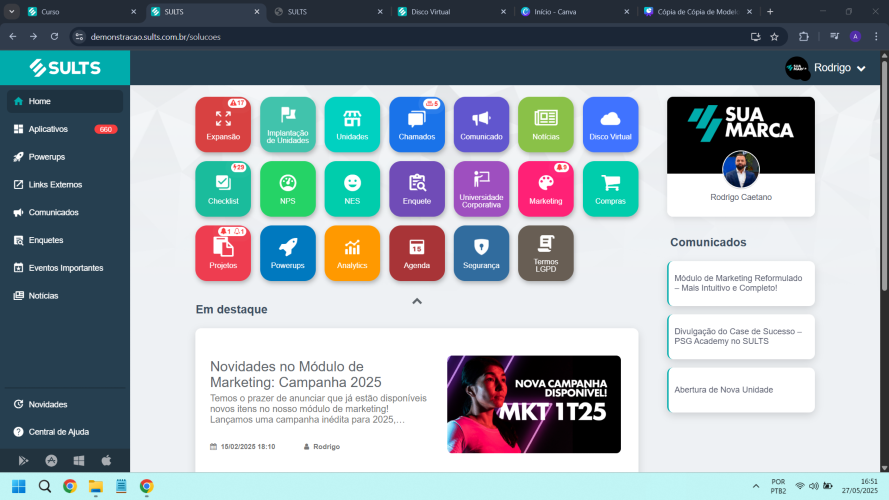Open the Disco Virtual cloud tile
This screenshot has height=500, width=889.
[610, 124]
